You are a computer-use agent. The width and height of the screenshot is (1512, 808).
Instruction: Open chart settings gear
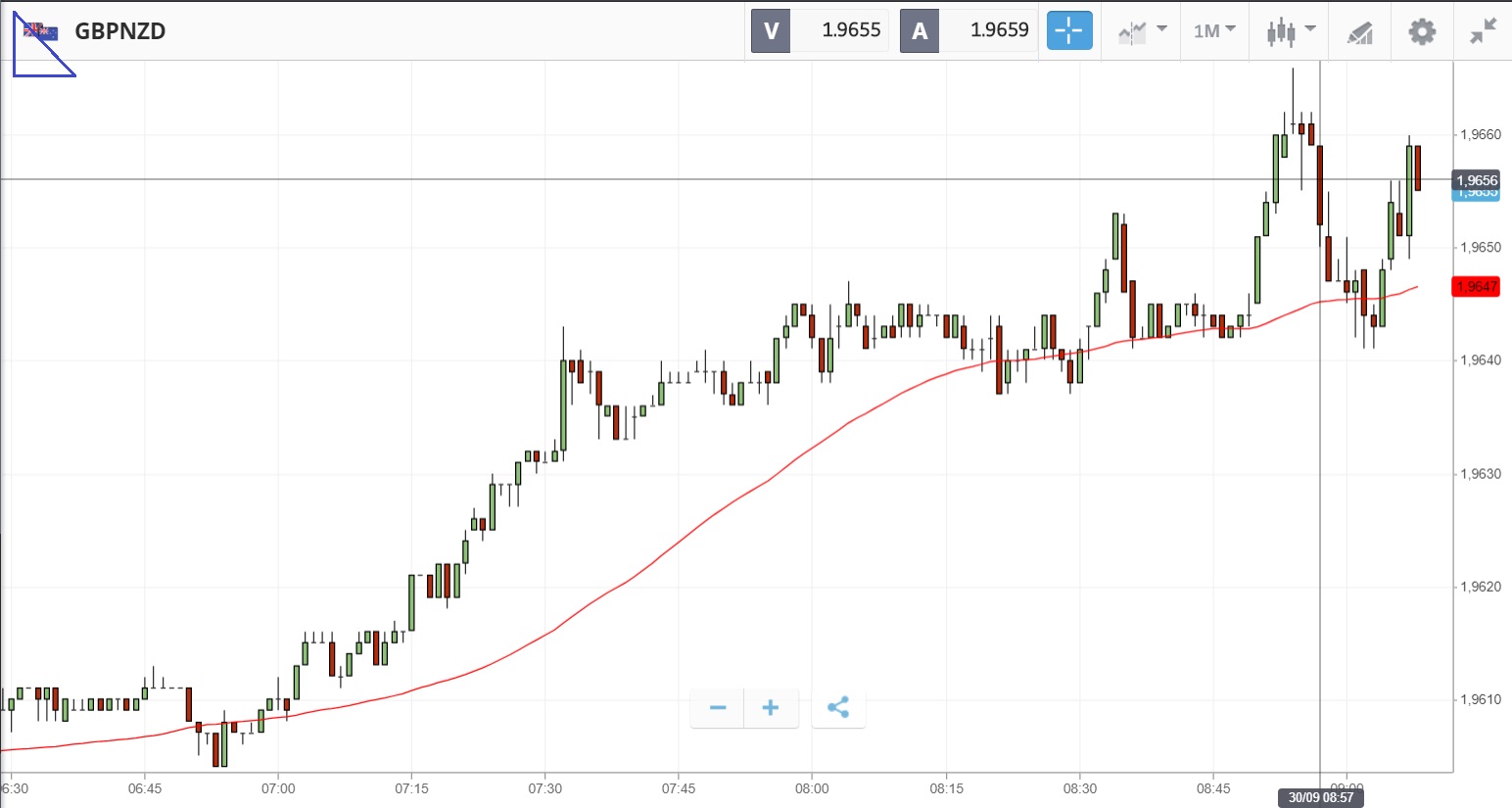point(1422,31)
